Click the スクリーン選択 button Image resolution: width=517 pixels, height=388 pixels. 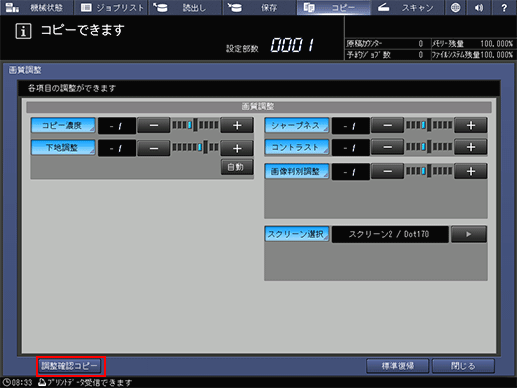point(297,234)
